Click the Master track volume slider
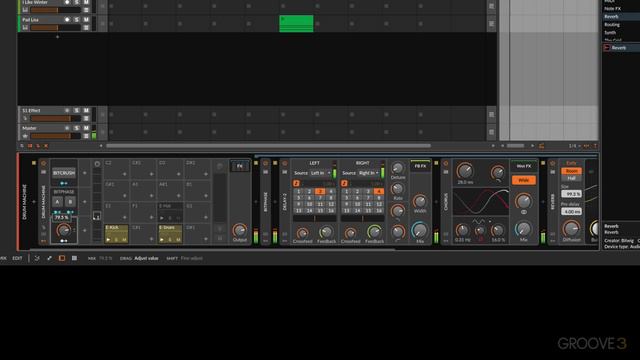 click(56, 136)
